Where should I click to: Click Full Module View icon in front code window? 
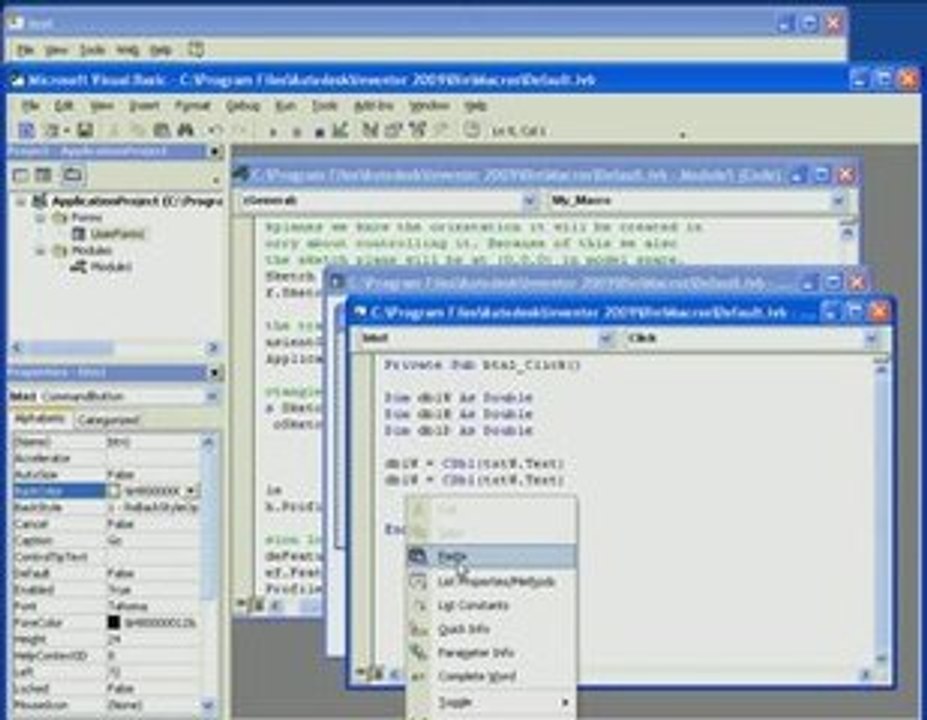pyautogui.click(x=376, y=674)
